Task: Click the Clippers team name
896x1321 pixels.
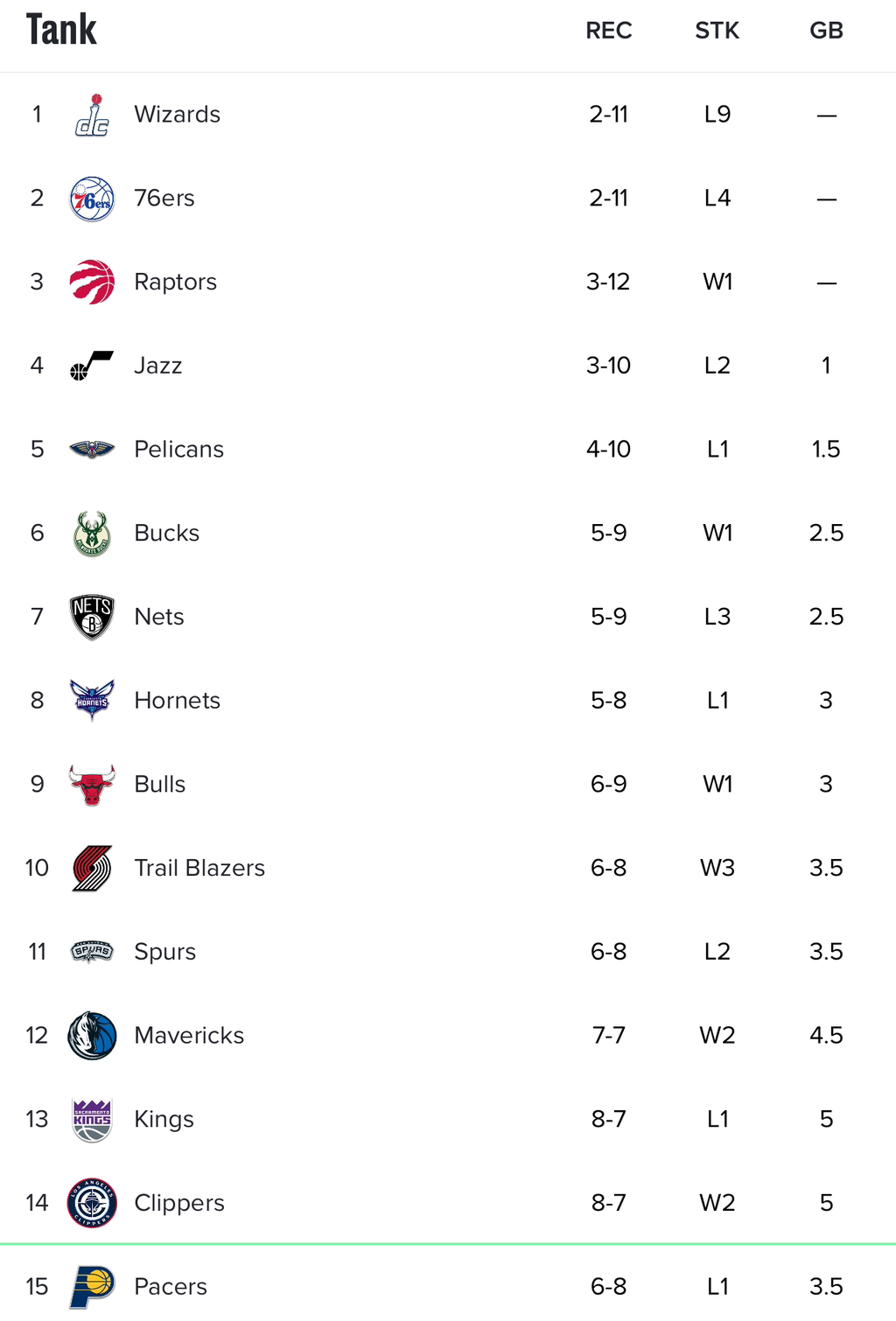Action: (179, 1203)
